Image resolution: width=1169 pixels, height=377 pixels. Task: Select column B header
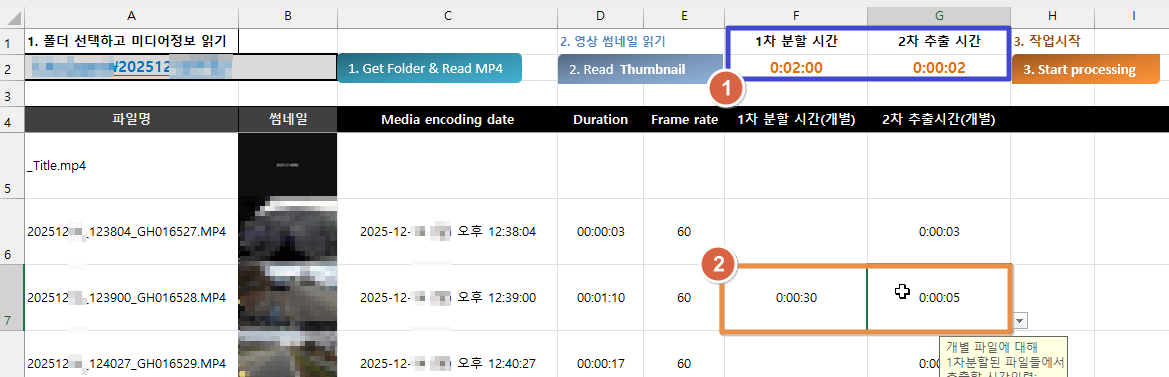pos(288,15)
